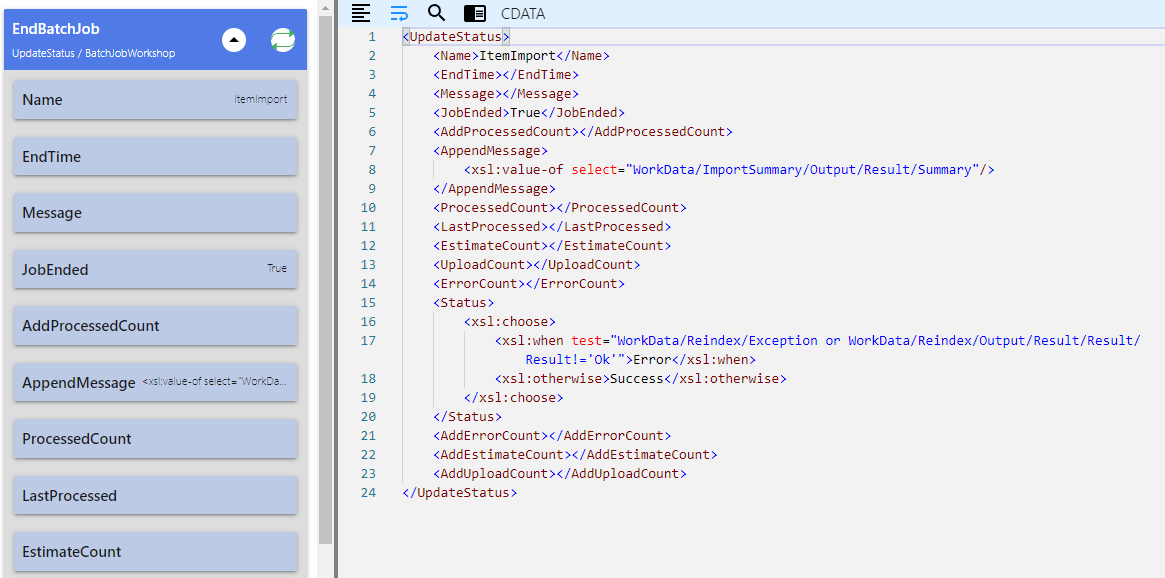Select the EndBatchJob header title
The width and height of the screenshot is (1165, 578).
point(56,30)
